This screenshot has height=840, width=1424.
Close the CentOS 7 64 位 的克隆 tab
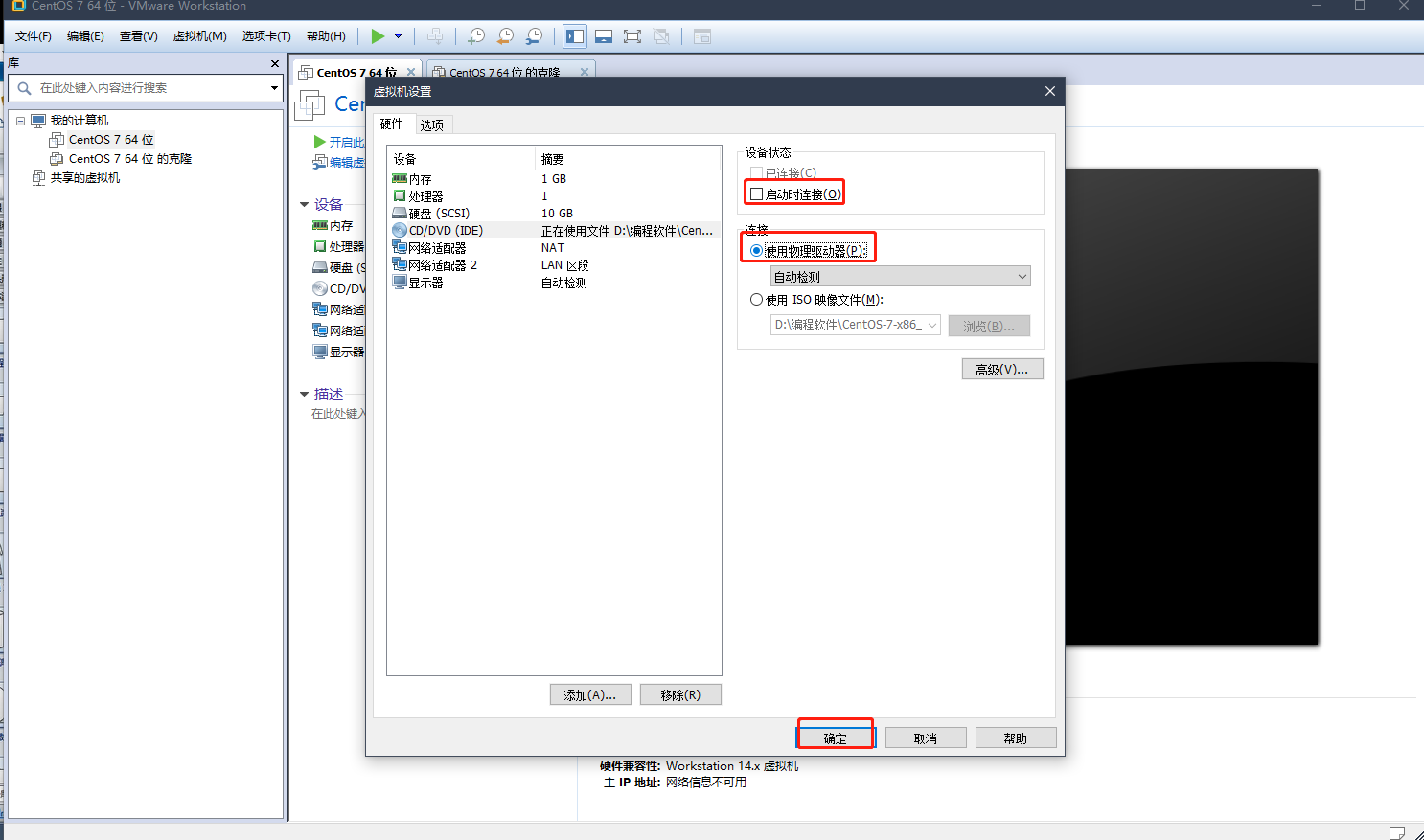(x=585, y=72)
